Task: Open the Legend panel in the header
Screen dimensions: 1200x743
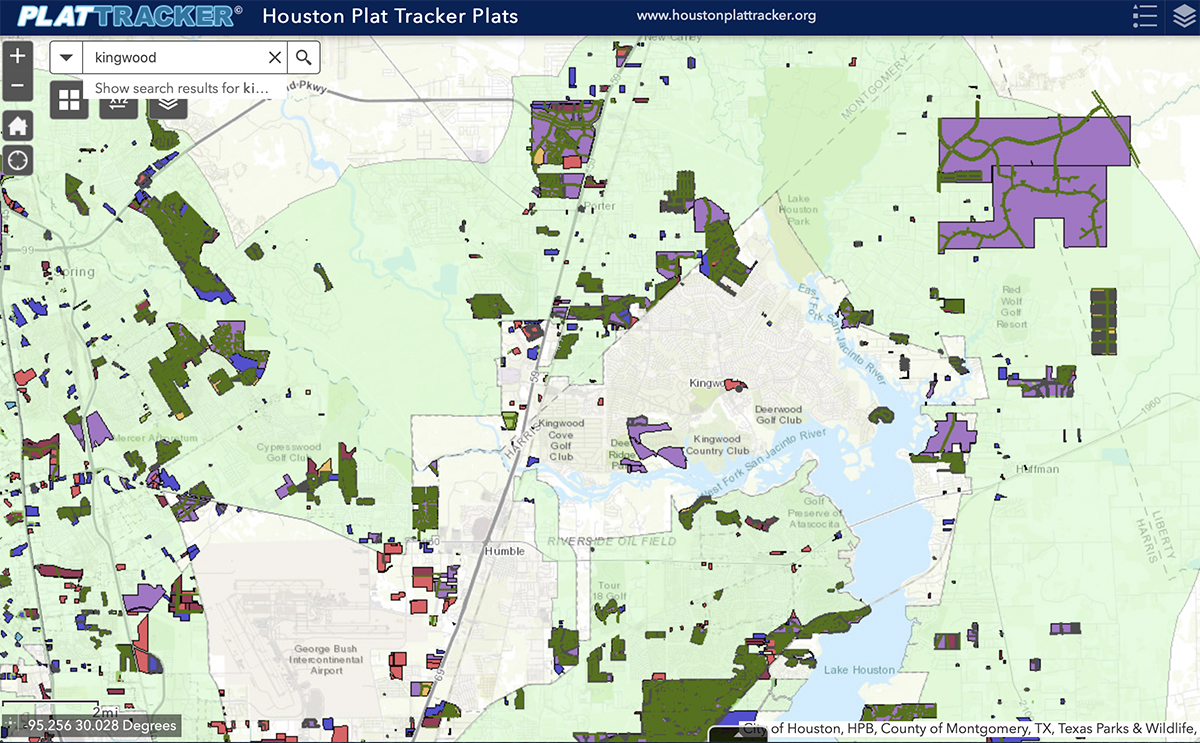Action: point(1145,16)
